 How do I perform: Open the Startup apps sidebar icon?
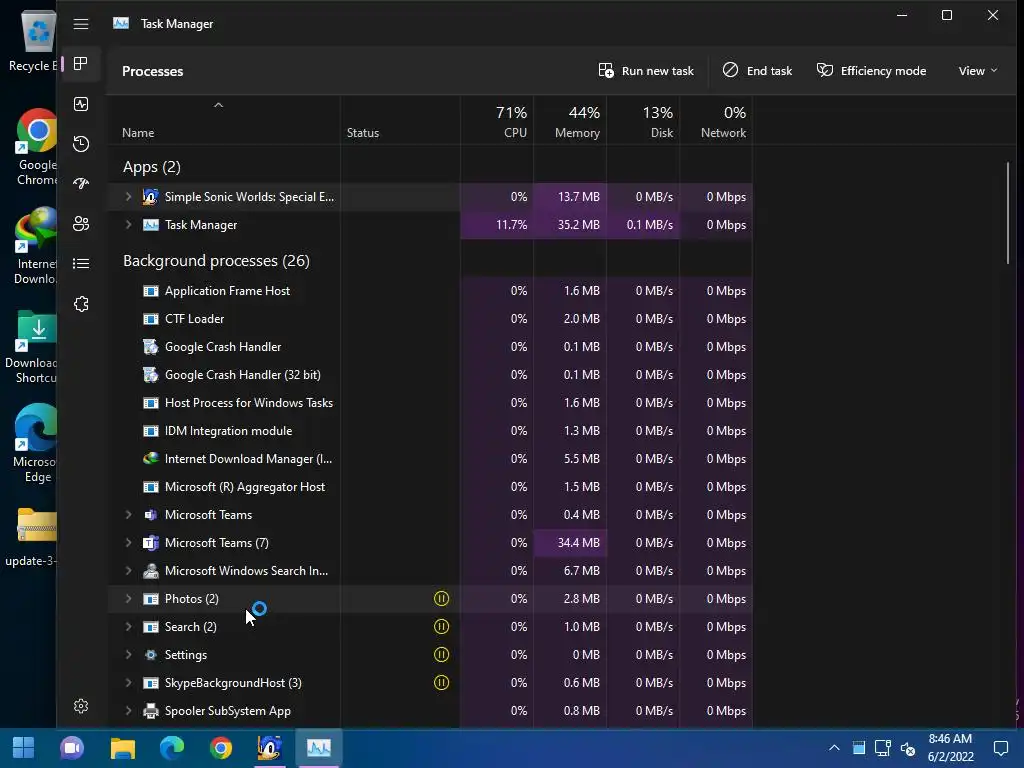tap(81, 184)
